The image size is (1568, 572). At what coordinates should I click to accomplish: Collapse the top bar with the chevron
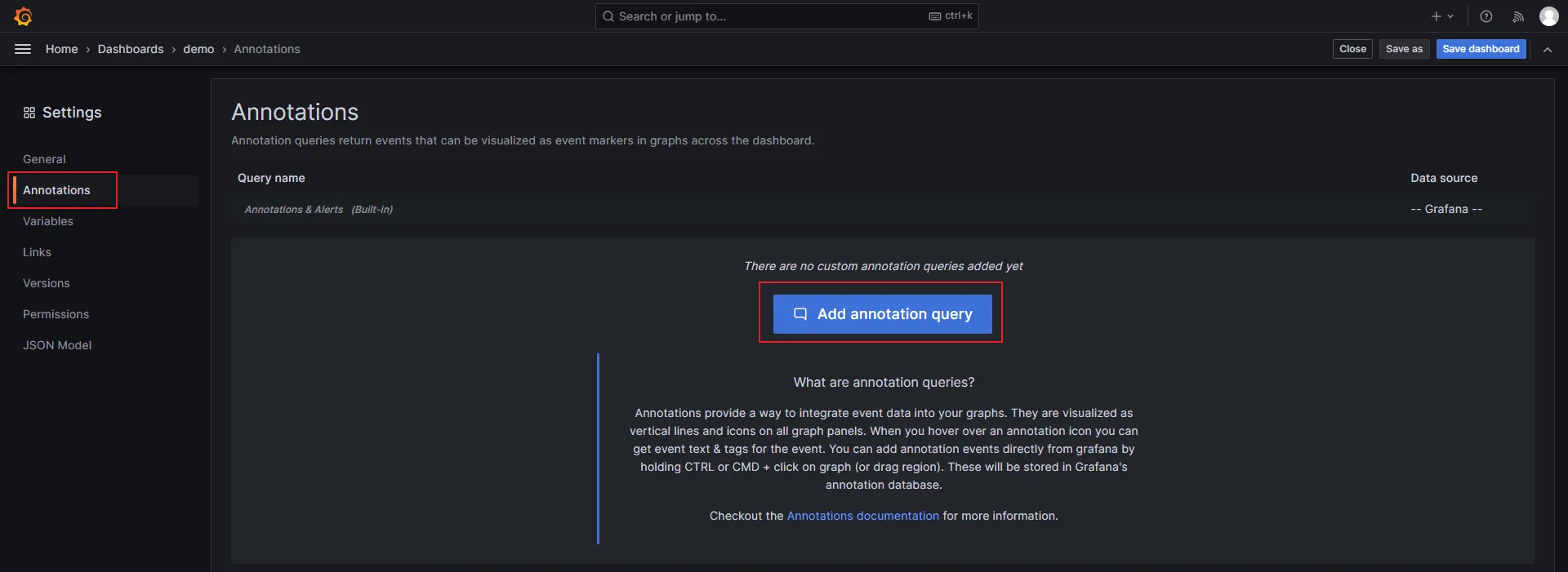[1548, 49]
